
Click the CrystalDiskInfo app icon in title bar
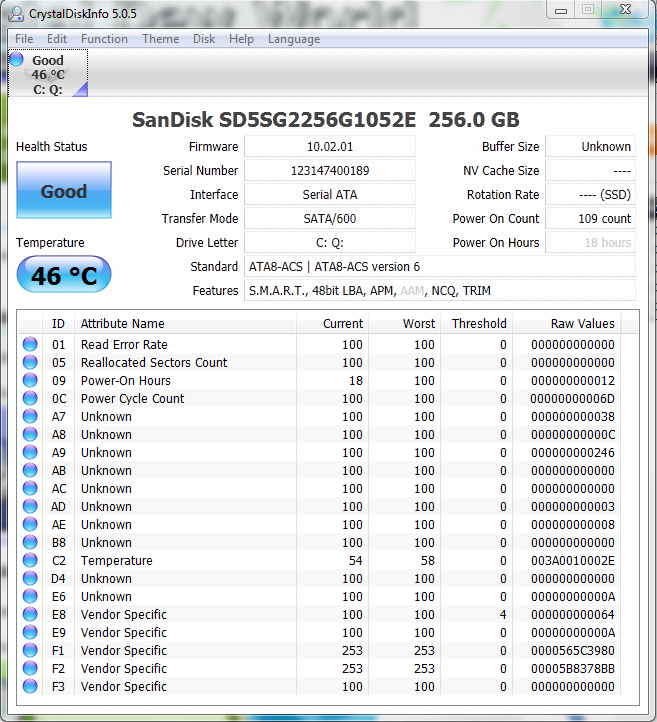pyautogui.click(x=15, y=12)
